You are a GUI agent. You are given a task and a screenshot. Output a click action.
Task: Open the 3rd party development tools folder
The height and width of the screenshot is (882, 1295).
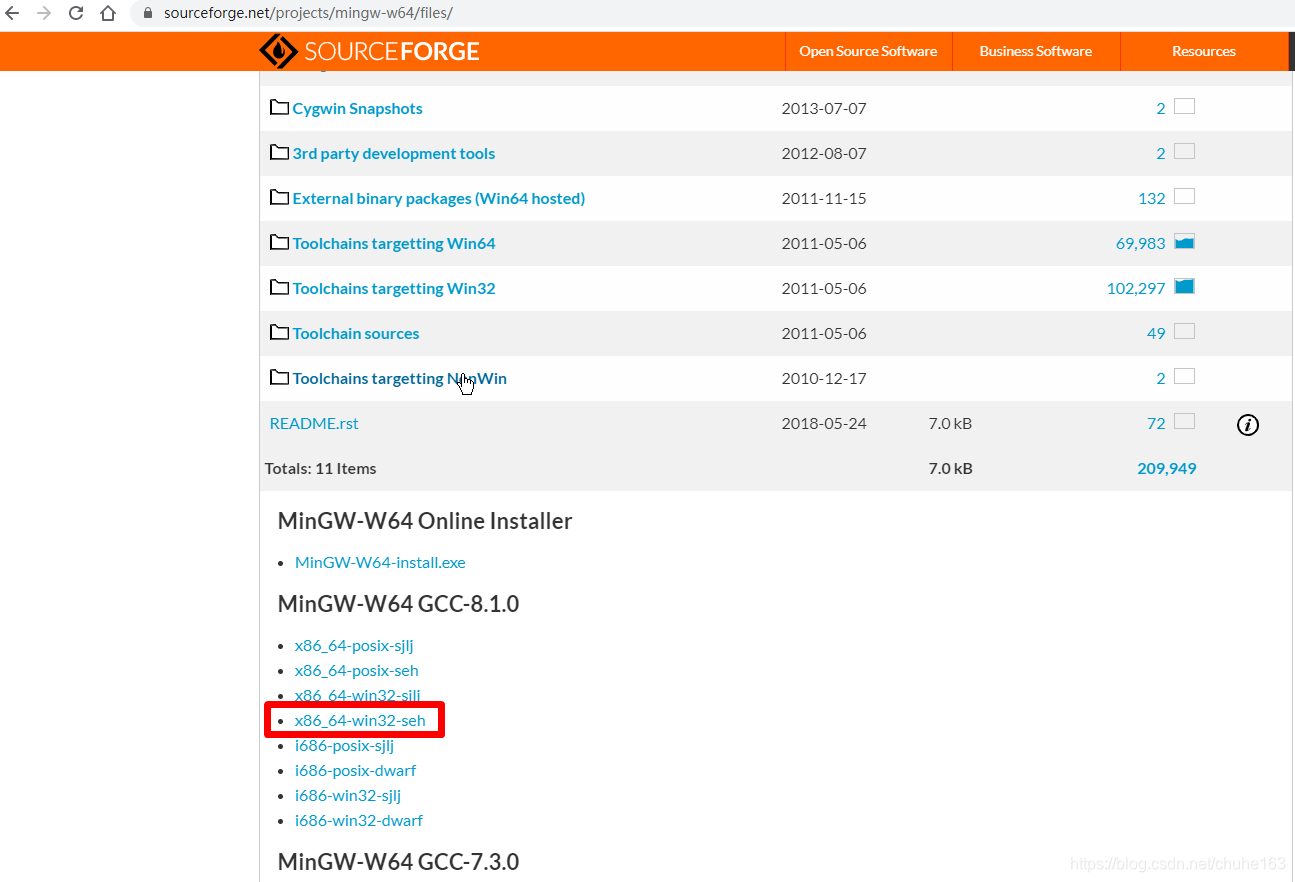[393, 153]
